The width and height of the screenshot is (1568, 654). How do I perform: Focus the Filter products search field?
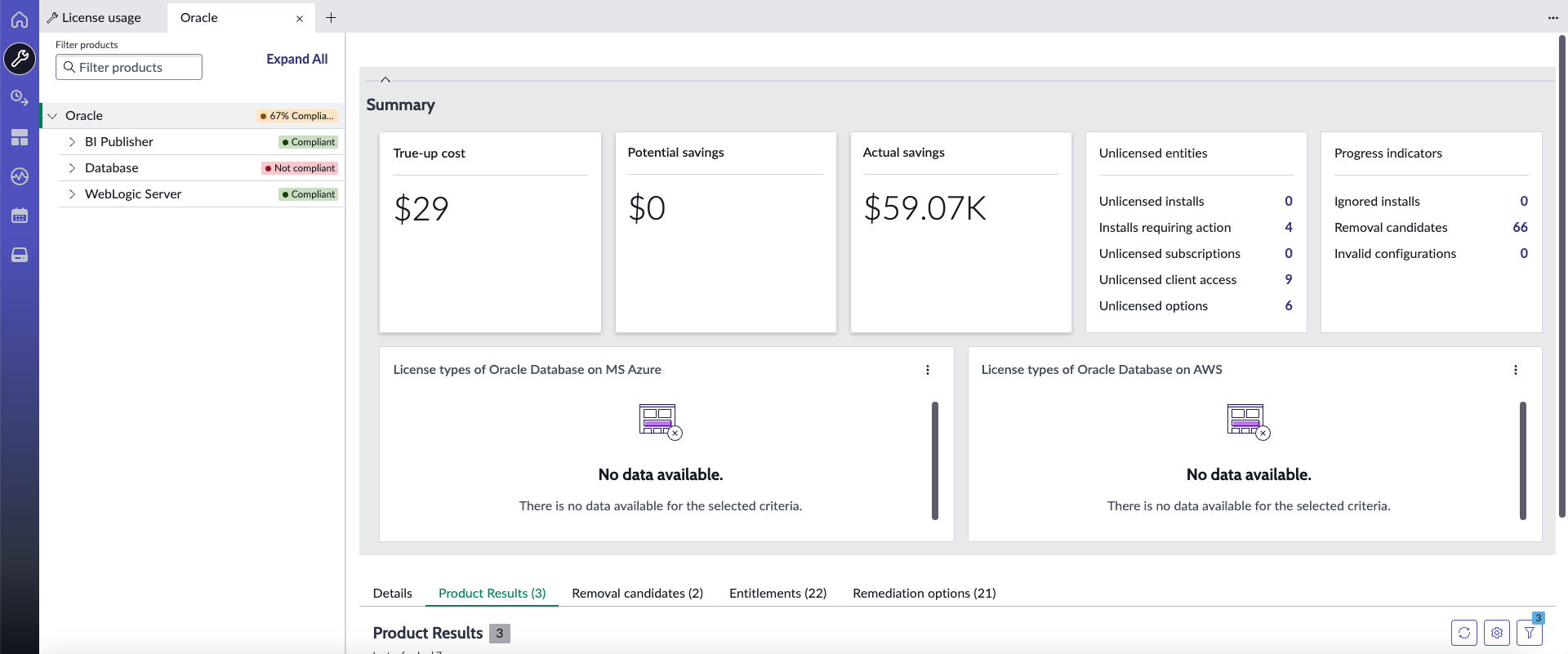tap(129, 67)
